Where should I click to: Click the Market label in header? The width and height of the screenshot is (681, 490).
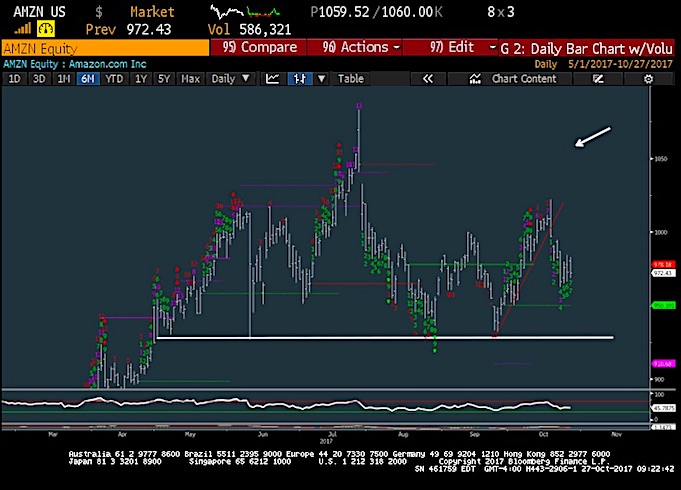click(152, 12)
